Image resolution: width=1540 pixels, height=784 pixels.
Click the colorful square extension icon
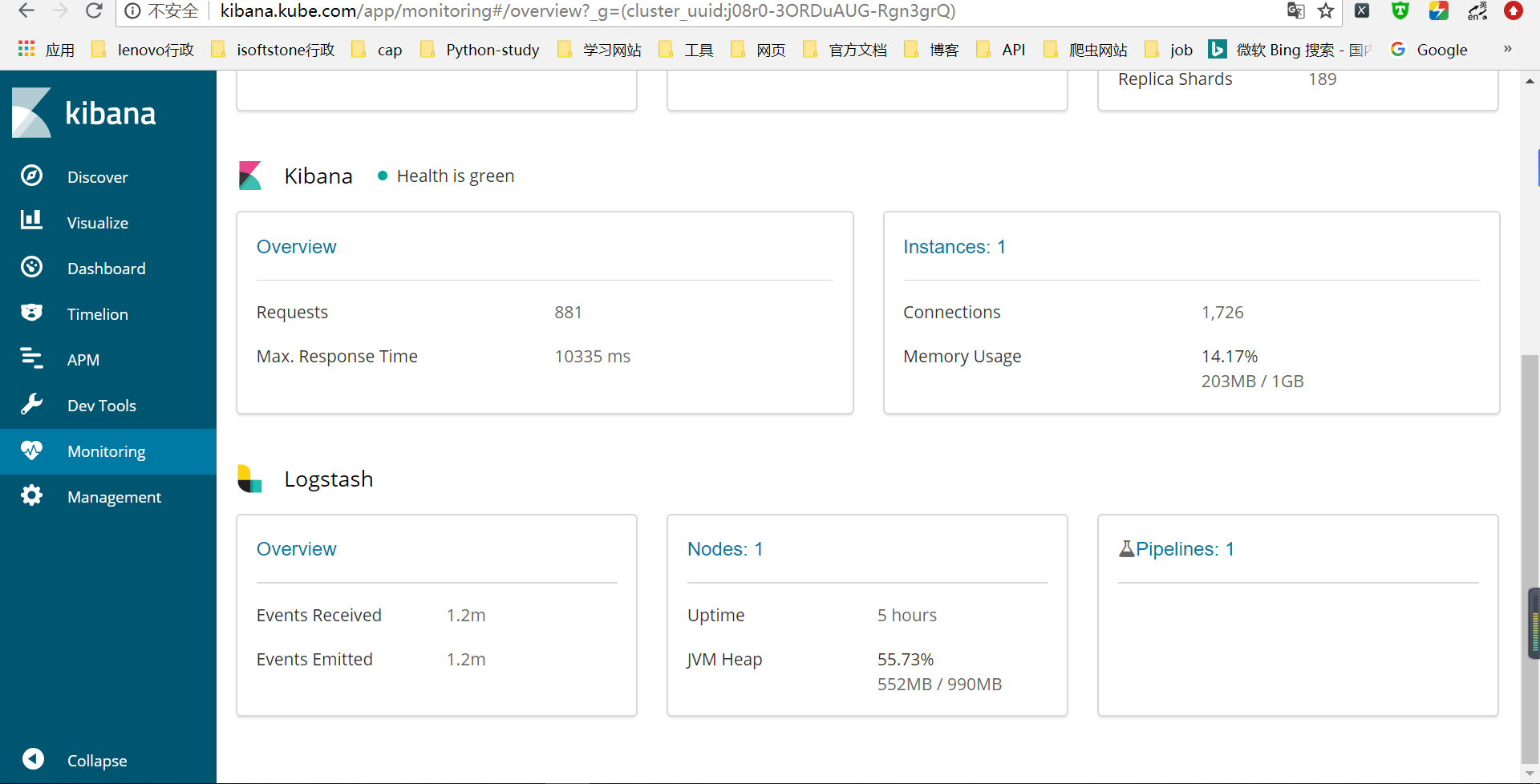click(1439, 10)
